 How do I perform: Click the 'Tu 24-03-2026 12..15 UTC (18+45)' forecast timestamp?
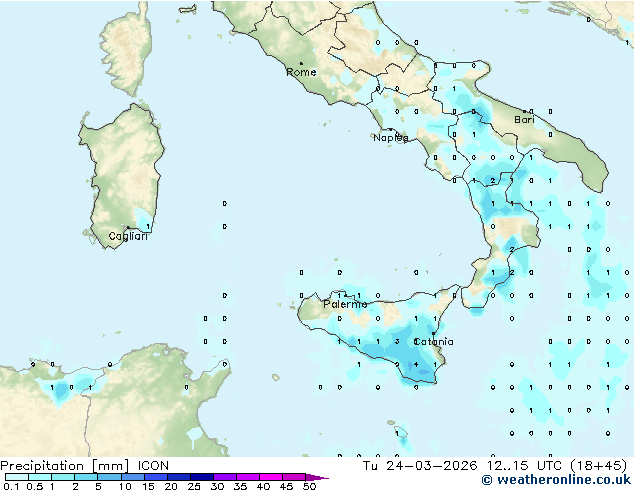tap(495, 466)
